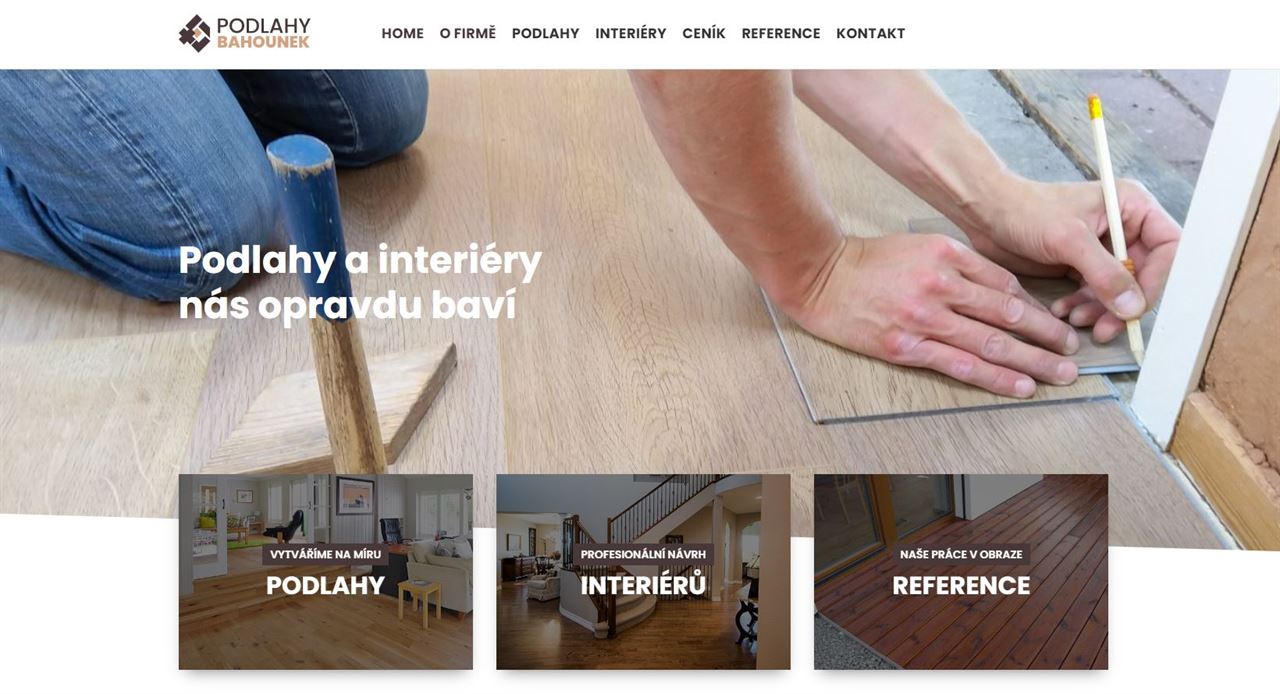Go to the KONTAKT page
Screen dimensions: 1280x694
871,33
